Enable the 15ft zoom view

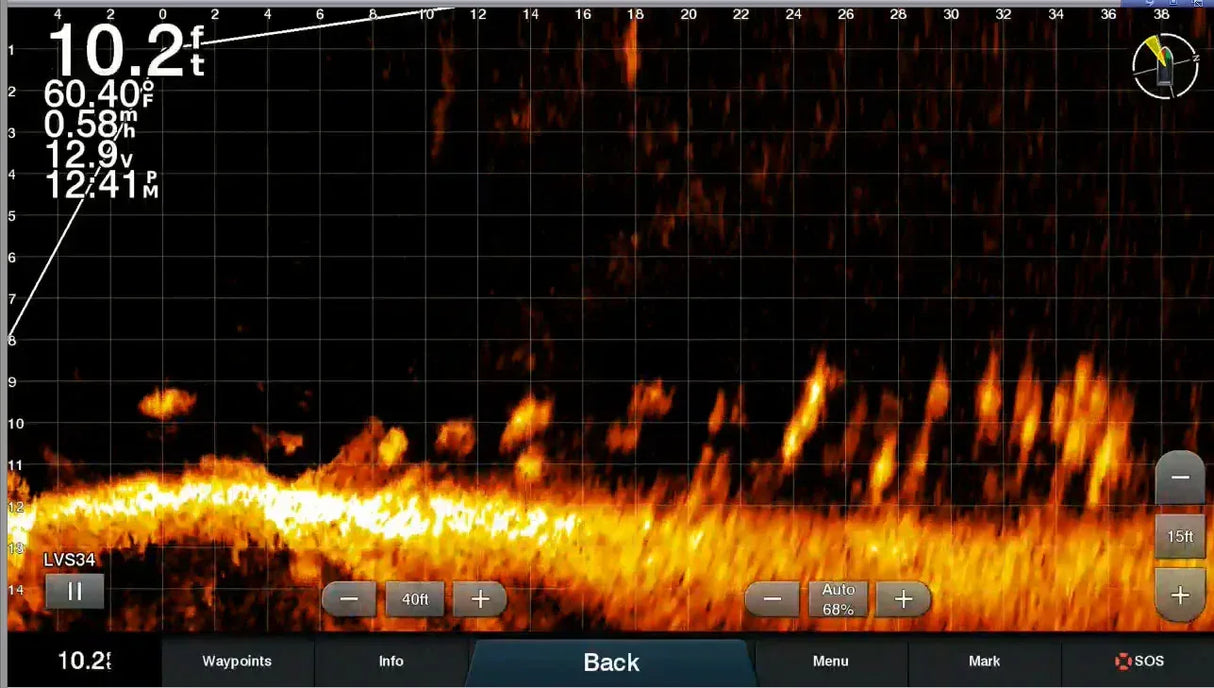[x=1179, y=537]
